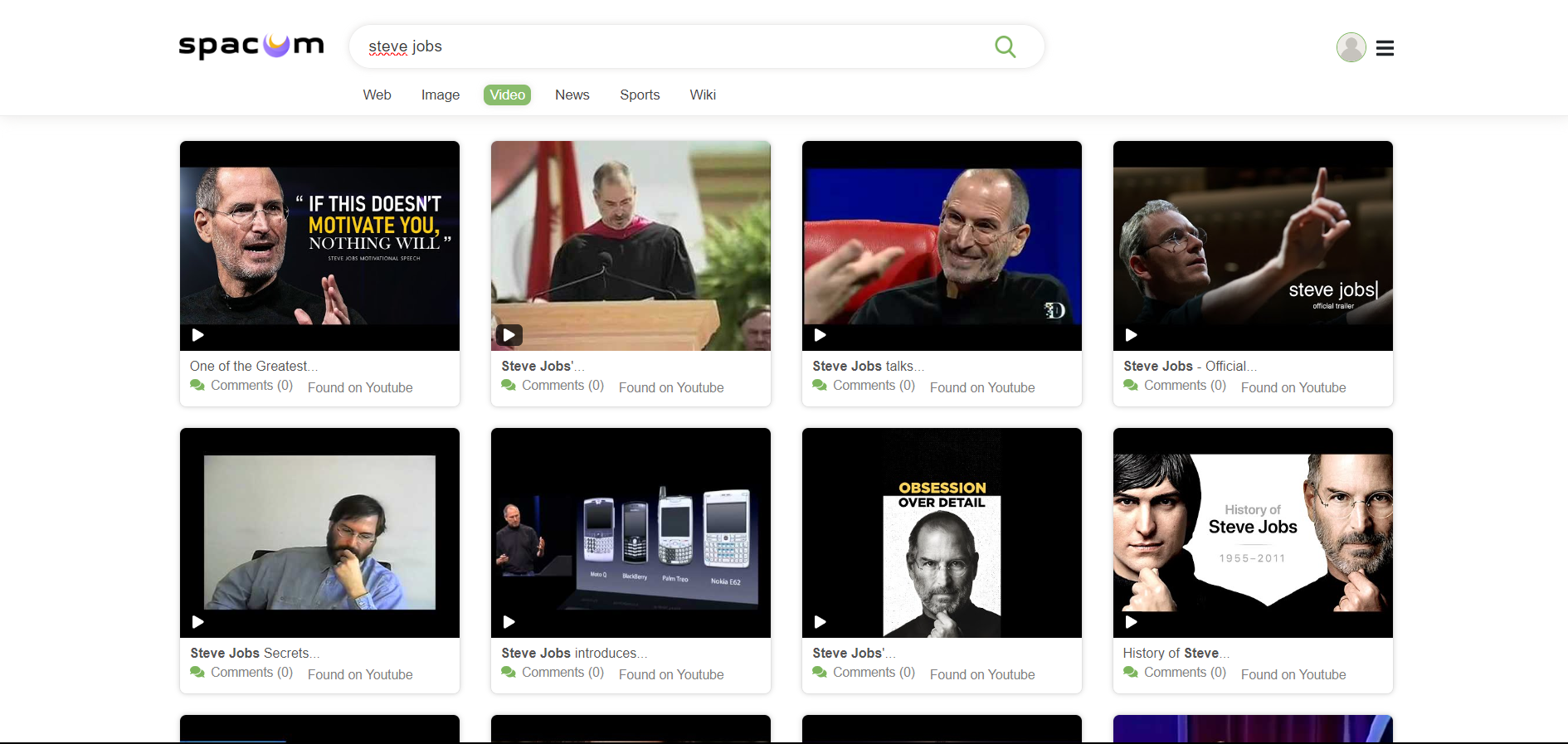This screenshot has height=744, width=1568.
Task: Open the user profile avatar
Action: click(x=1351, y=47)
